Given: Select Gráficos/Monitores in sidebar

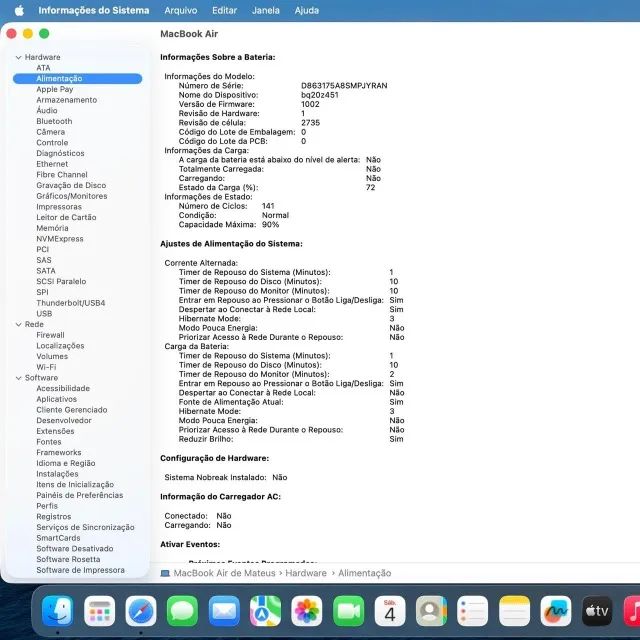Looking at the screenshot, I should coord(71,196).
